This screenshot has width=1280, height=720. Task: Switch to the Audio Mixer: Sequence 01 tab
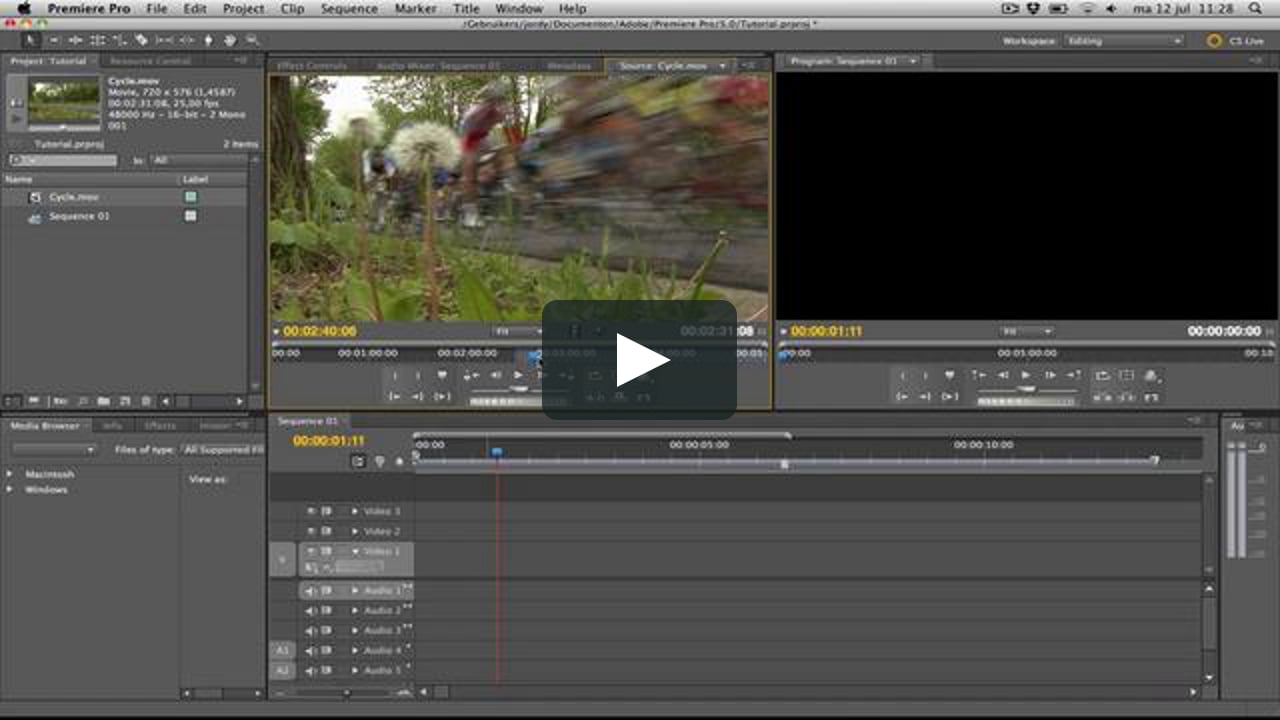[438, 66]
